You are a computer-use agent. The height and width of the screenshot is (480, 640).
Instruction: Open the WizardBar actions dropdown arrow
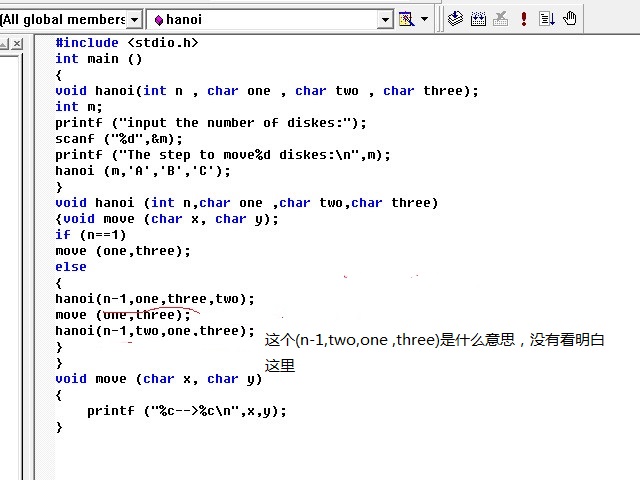(424, 19)
